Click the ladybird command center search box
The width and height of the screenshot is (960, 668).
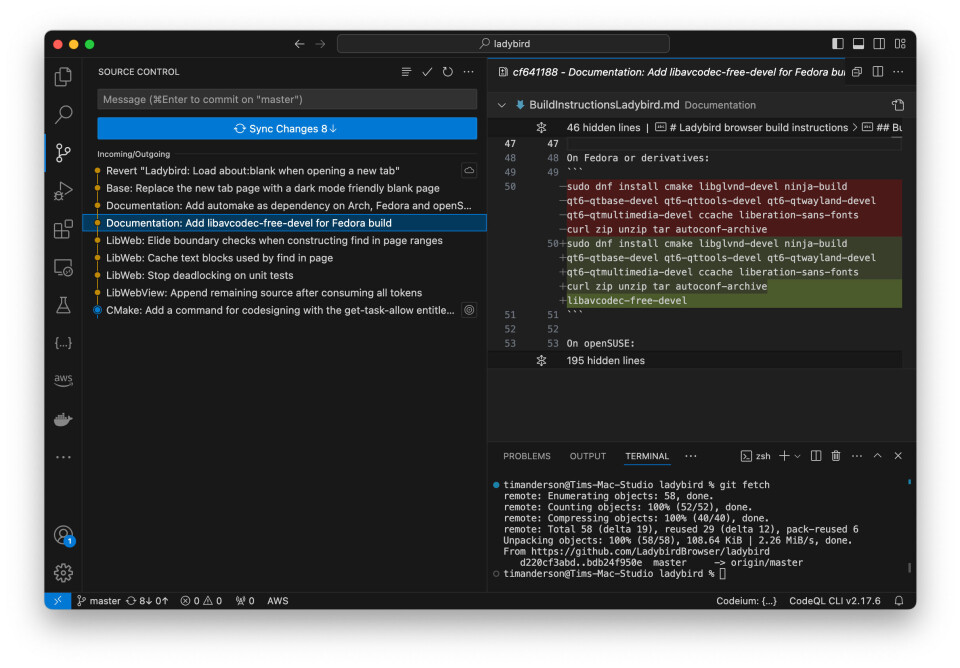pyautogui.click(x=503, y=43)
